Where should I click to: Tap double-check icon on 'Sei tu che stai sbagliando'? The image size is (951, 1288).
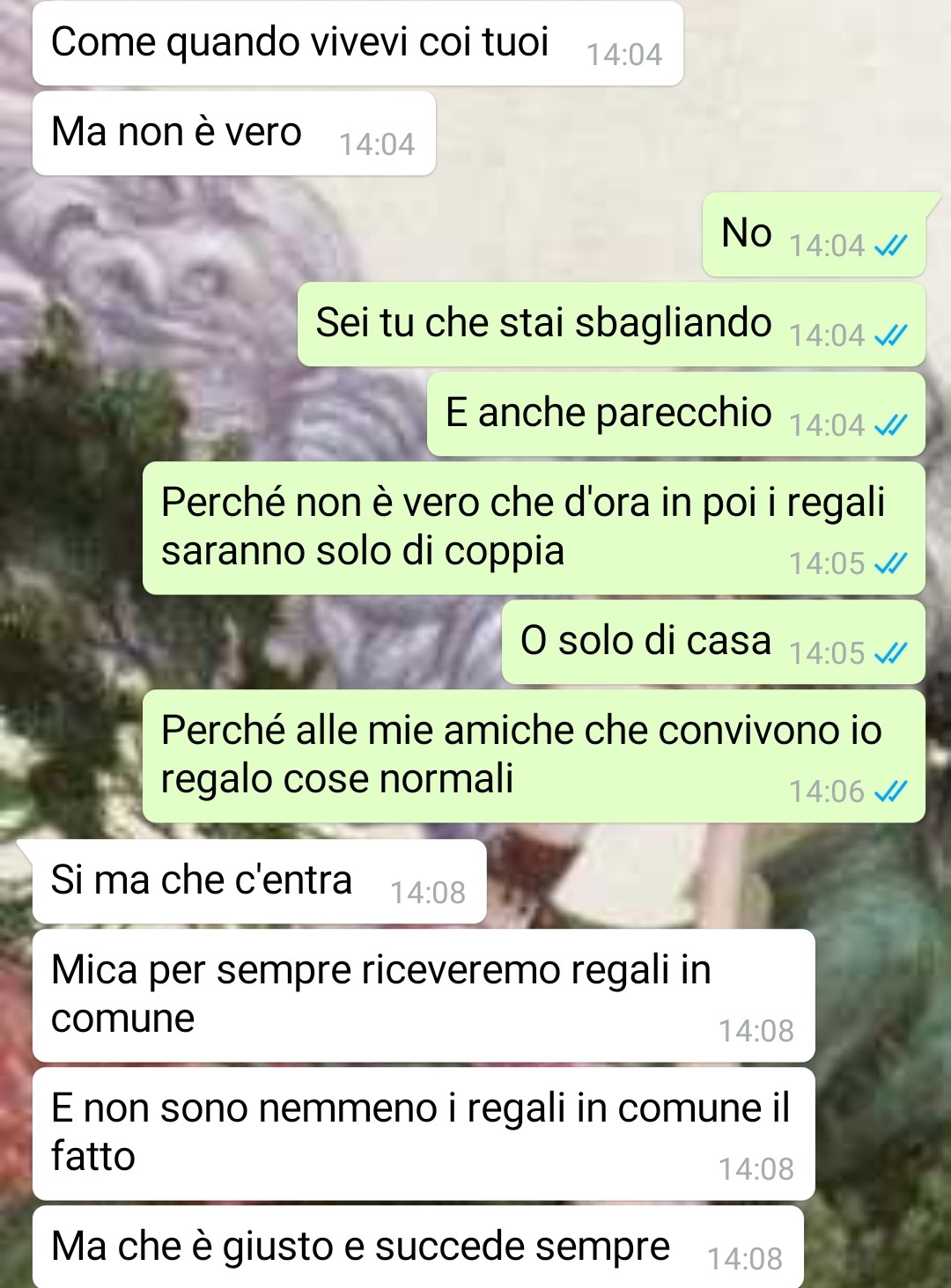pyautogui.click(x=890, y=335)
